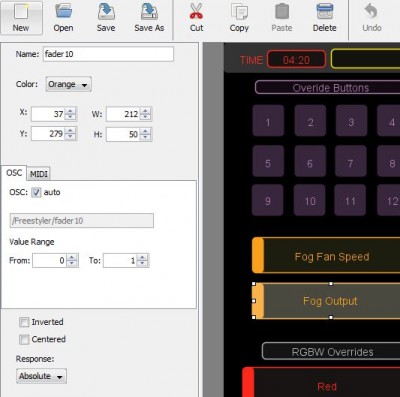Screen dimensions: 400x397
Task: Decrease the H value with down arrow
Action: [145, 137]
